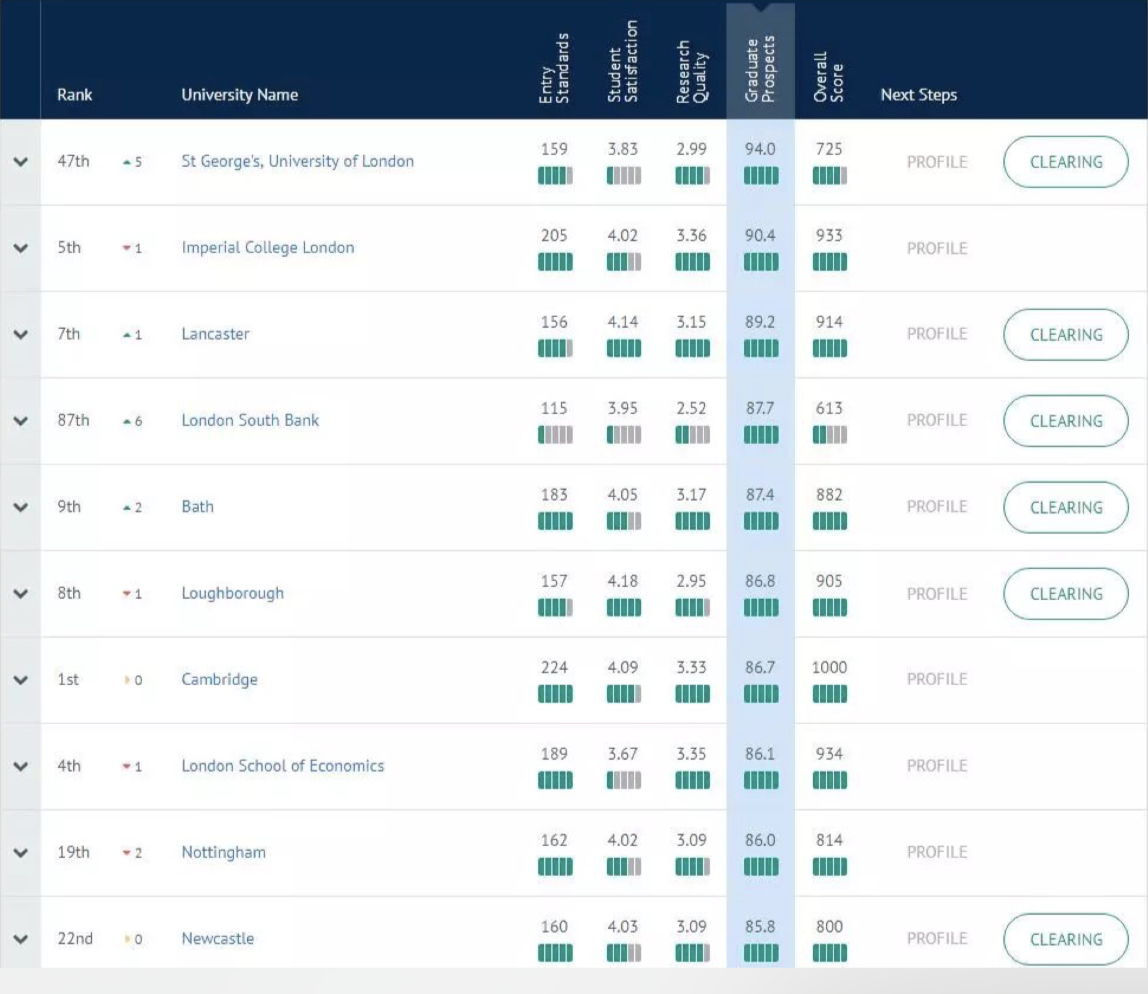The width and height of the screenshot is (1148, 994).
Task: Sort by Entry Standards column header
Action: 554,68
